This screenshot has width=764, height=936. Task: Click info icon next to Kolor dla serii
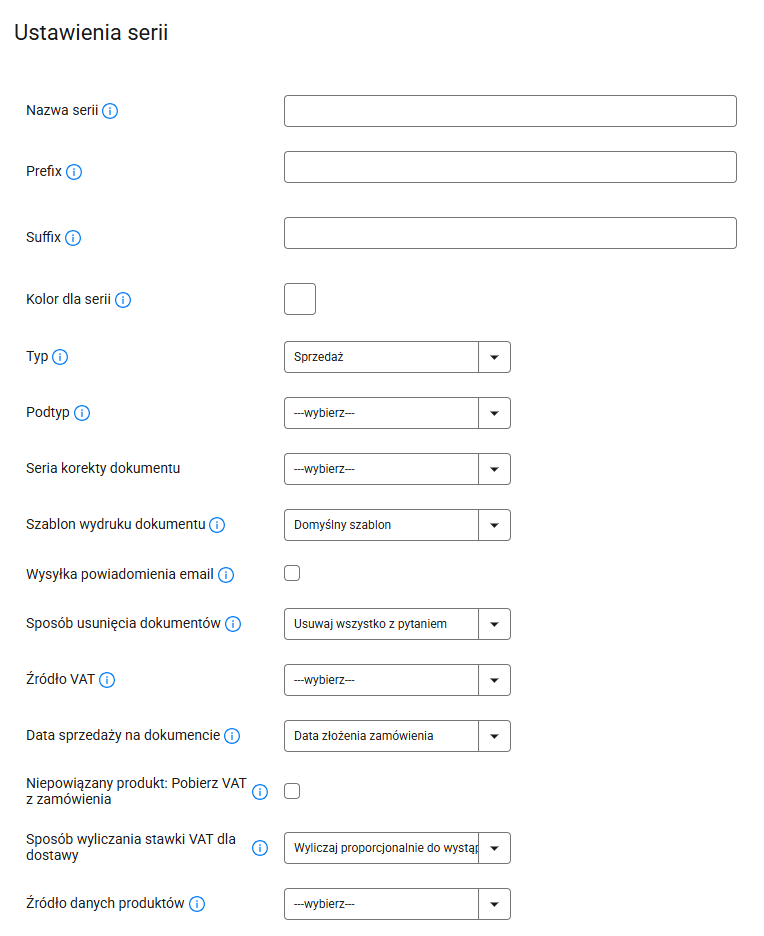pyautogui.click(x=123, y=299)
